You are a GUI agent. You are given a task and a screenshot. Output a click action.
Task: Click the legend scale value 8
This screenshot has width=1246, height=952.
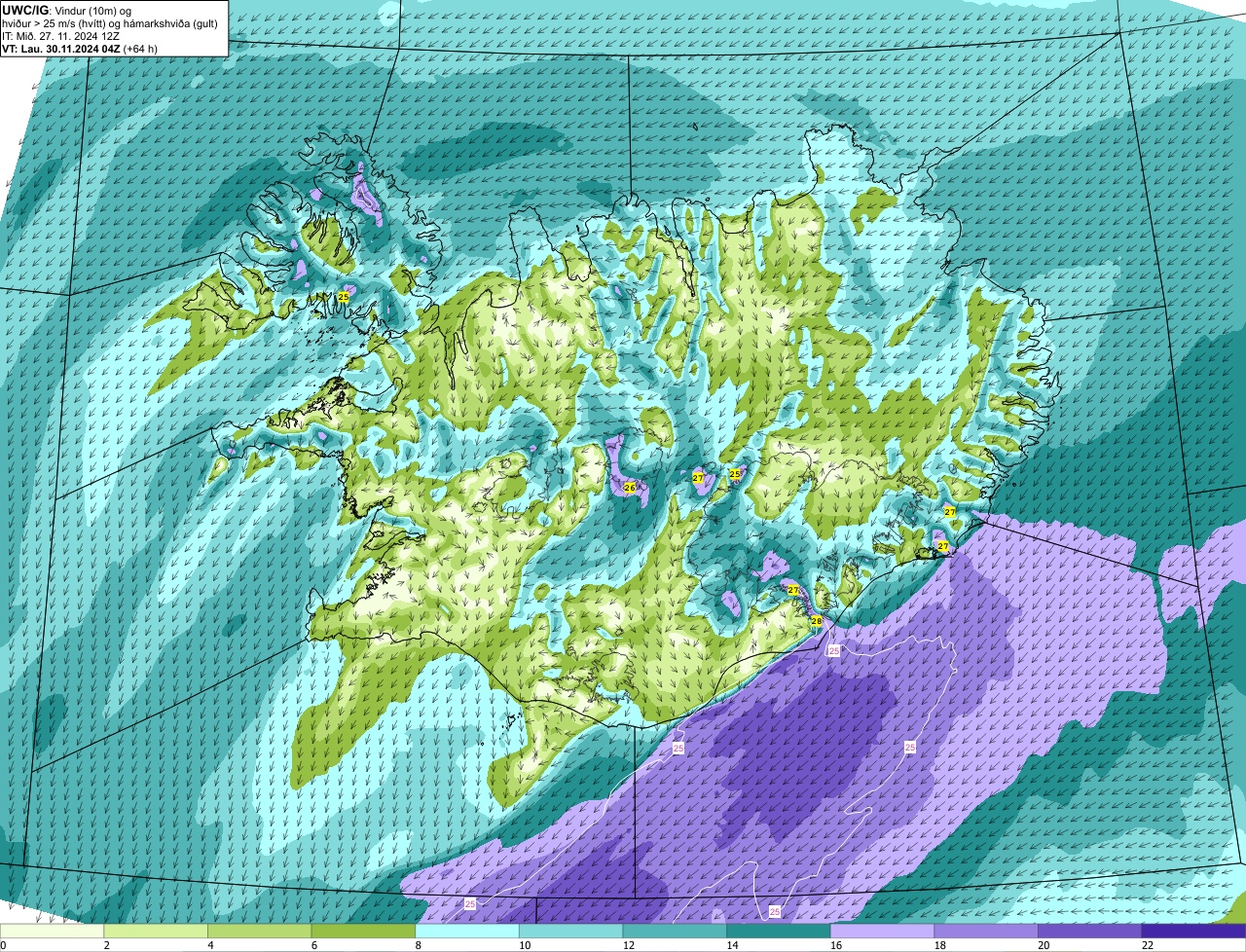click(418, 945)
